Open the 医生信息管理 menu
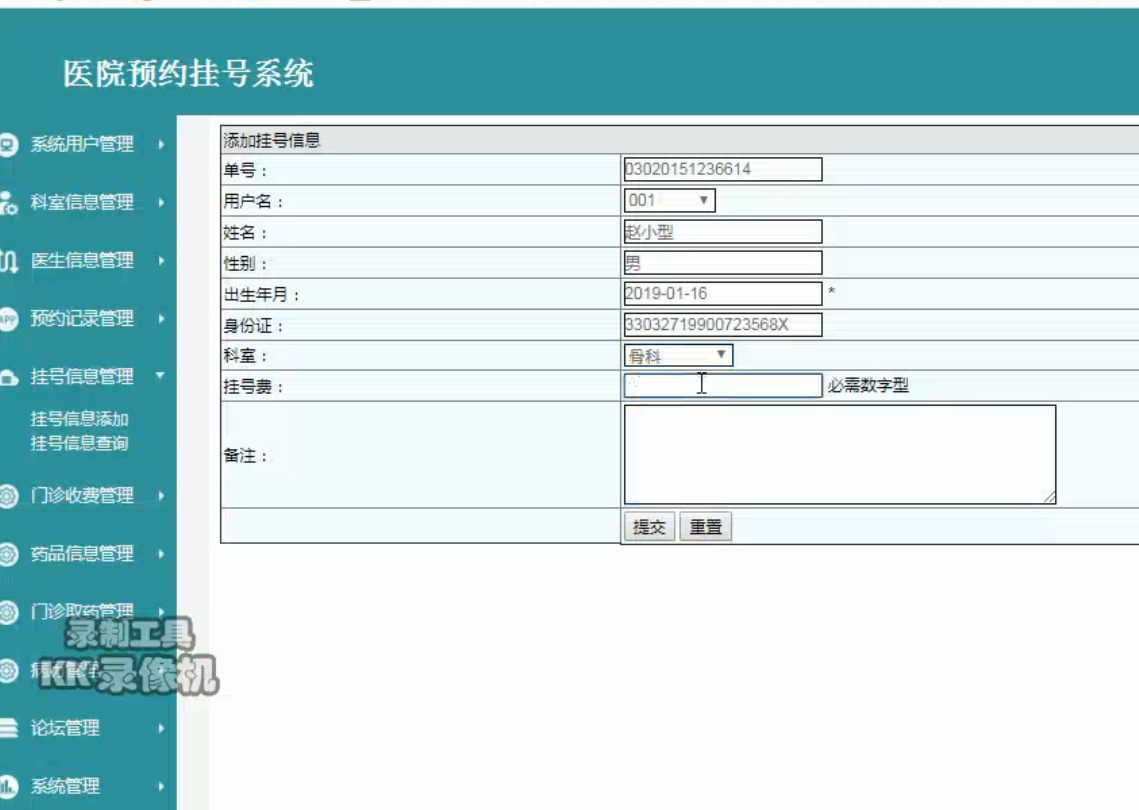The height and width of the screenshot is (810, 1139). [x=81, y=261]
